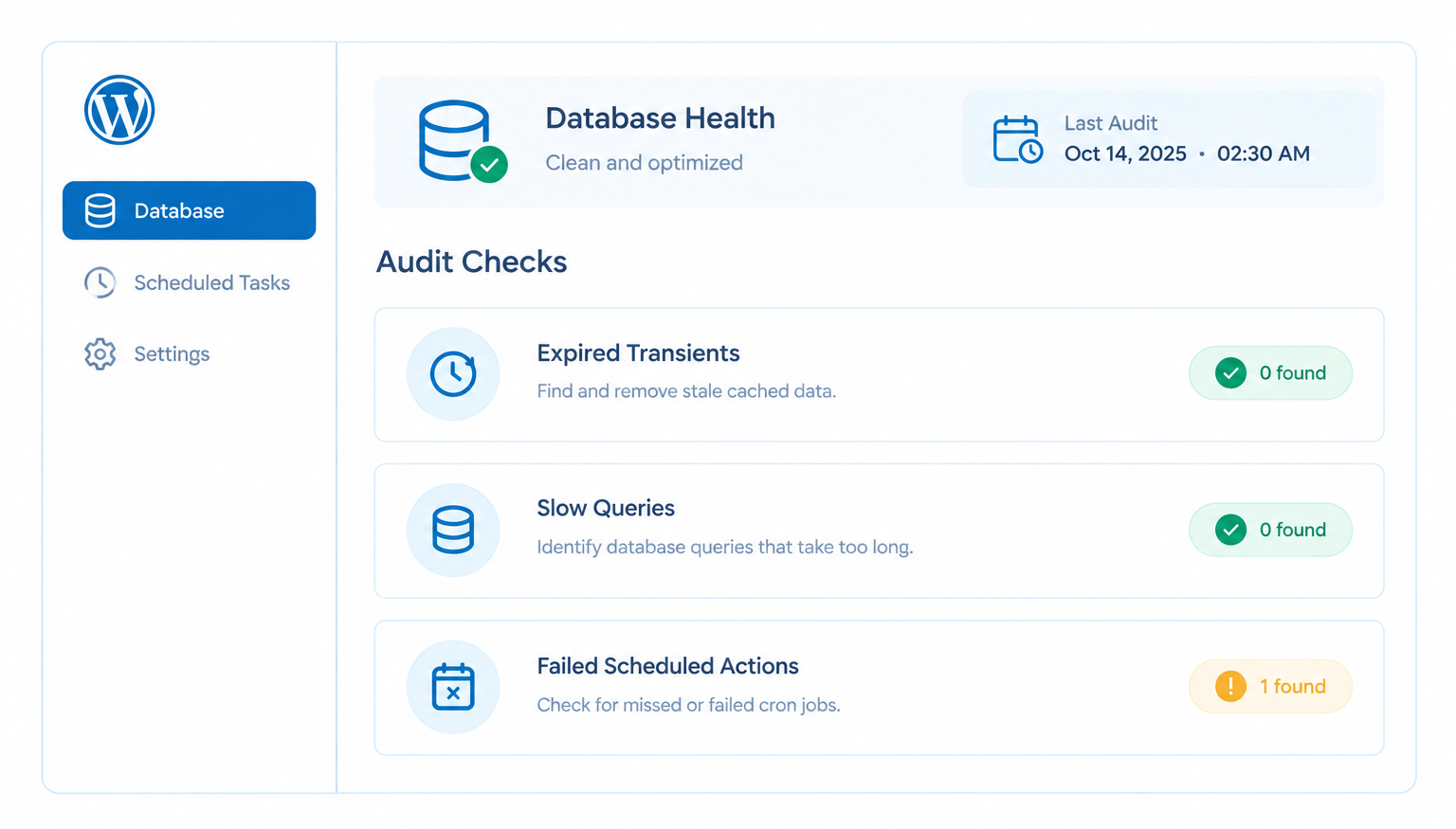This screenshot has width=1456, height=829.
Task: Open the Database section
Action: tap(190, 210)
